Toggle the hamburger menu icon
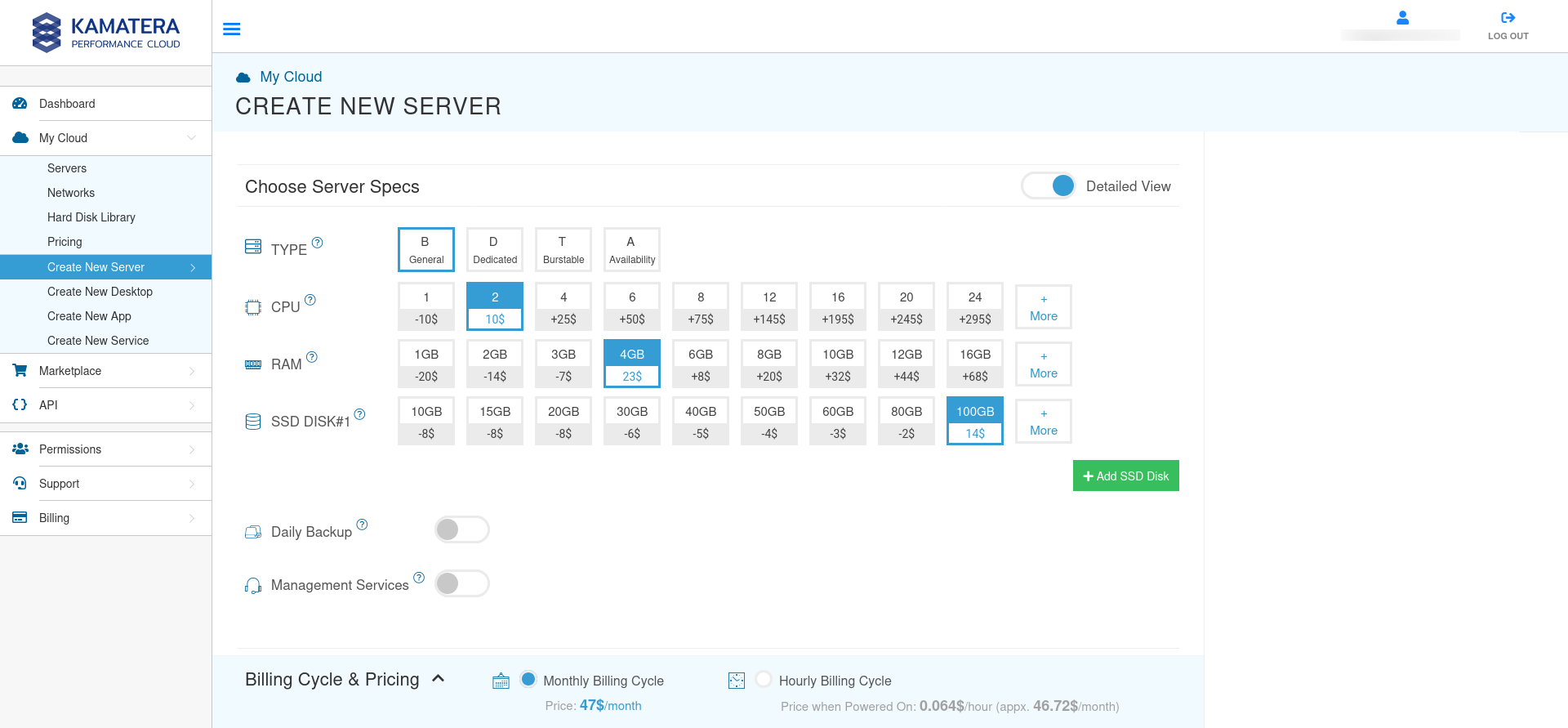 (x=232, y=29)
